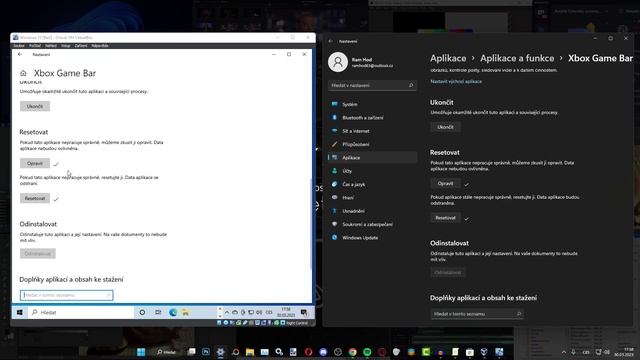This screenshot has width=640, height=360.
Task: Open Soukromí a zabezpečení in sidebar
Action: (x=372, y=224)
